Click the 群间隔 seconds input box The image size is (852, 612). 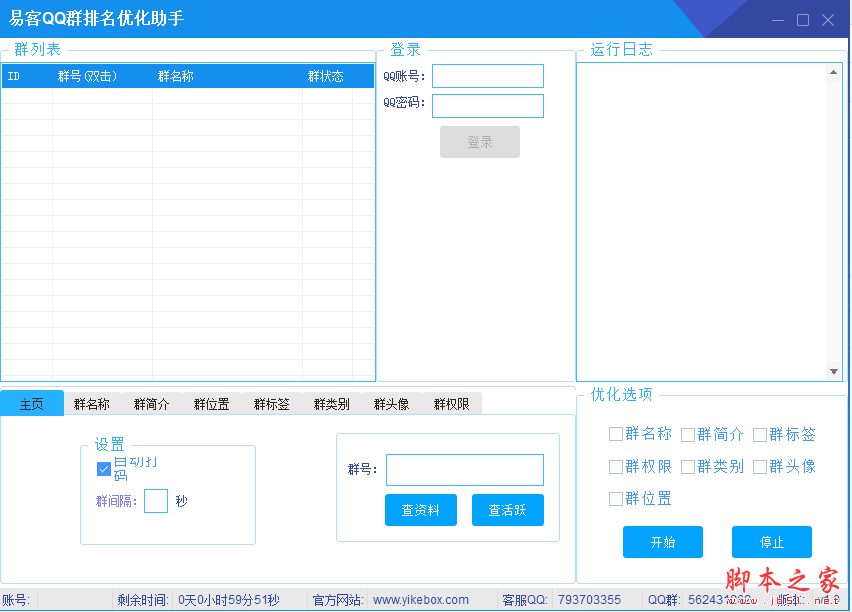156,501
